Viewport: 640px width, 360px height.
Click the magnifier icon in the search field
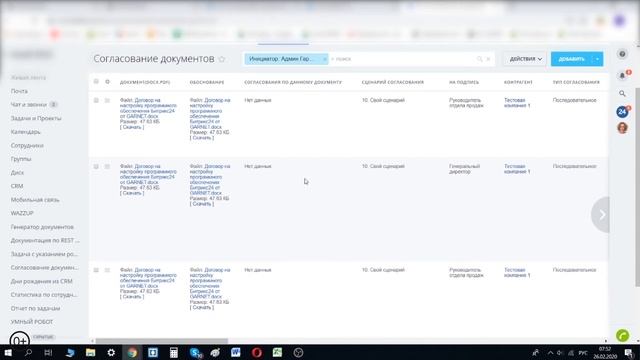click(x=480, y=59)
